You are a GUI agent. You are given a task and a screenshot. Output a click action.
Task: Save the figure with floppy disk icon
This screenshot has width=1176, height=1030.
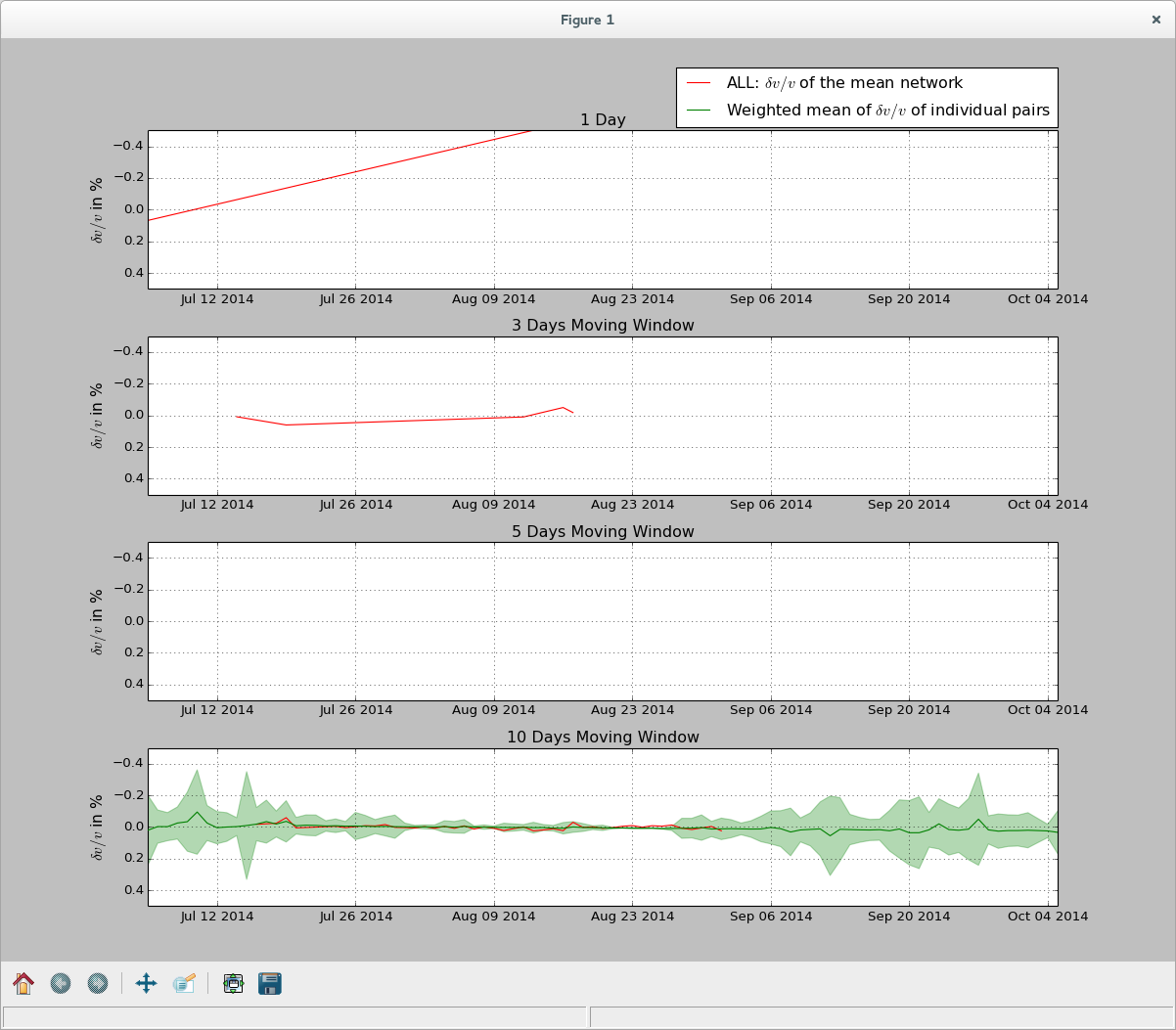(270, 983)
